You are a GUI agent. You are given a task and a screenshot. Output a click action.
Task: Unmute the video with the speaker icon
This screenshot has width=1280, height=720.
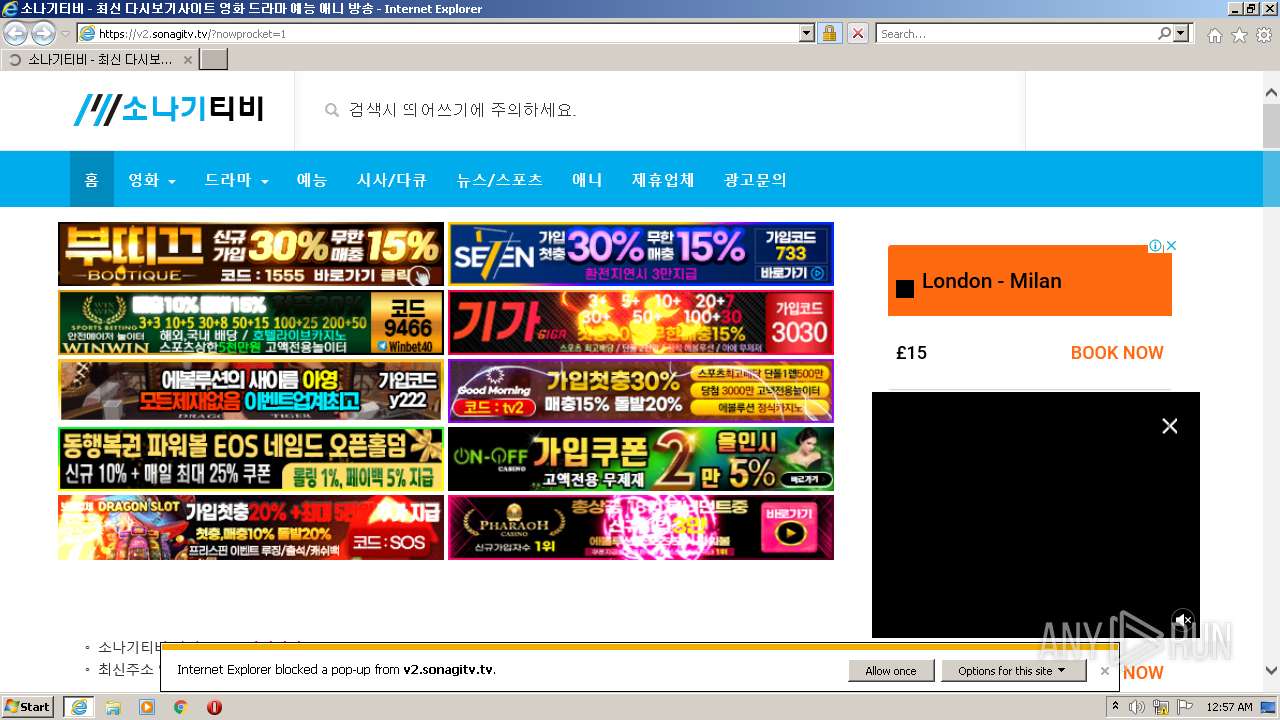pyautogui.click(x=1183, y=620)
